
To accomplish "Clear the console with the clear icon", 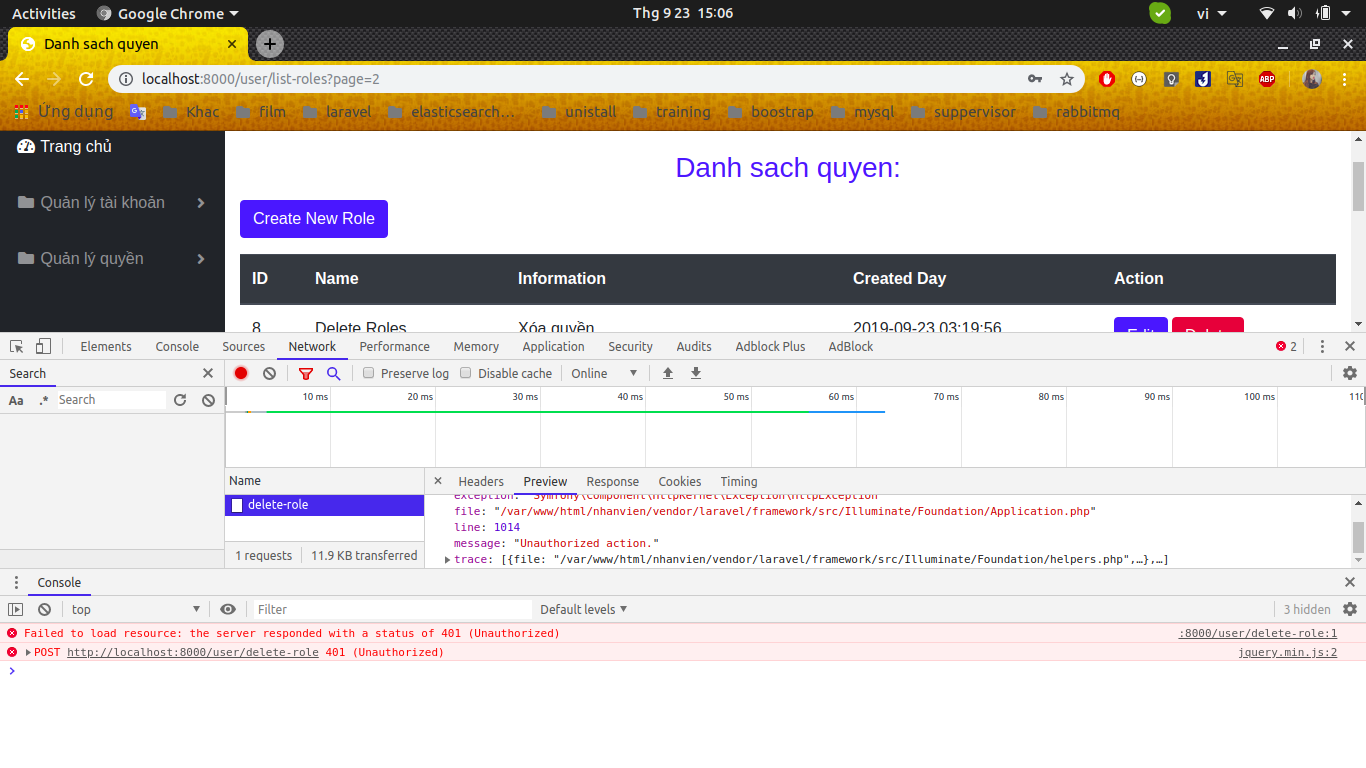I will coord(43,609).
